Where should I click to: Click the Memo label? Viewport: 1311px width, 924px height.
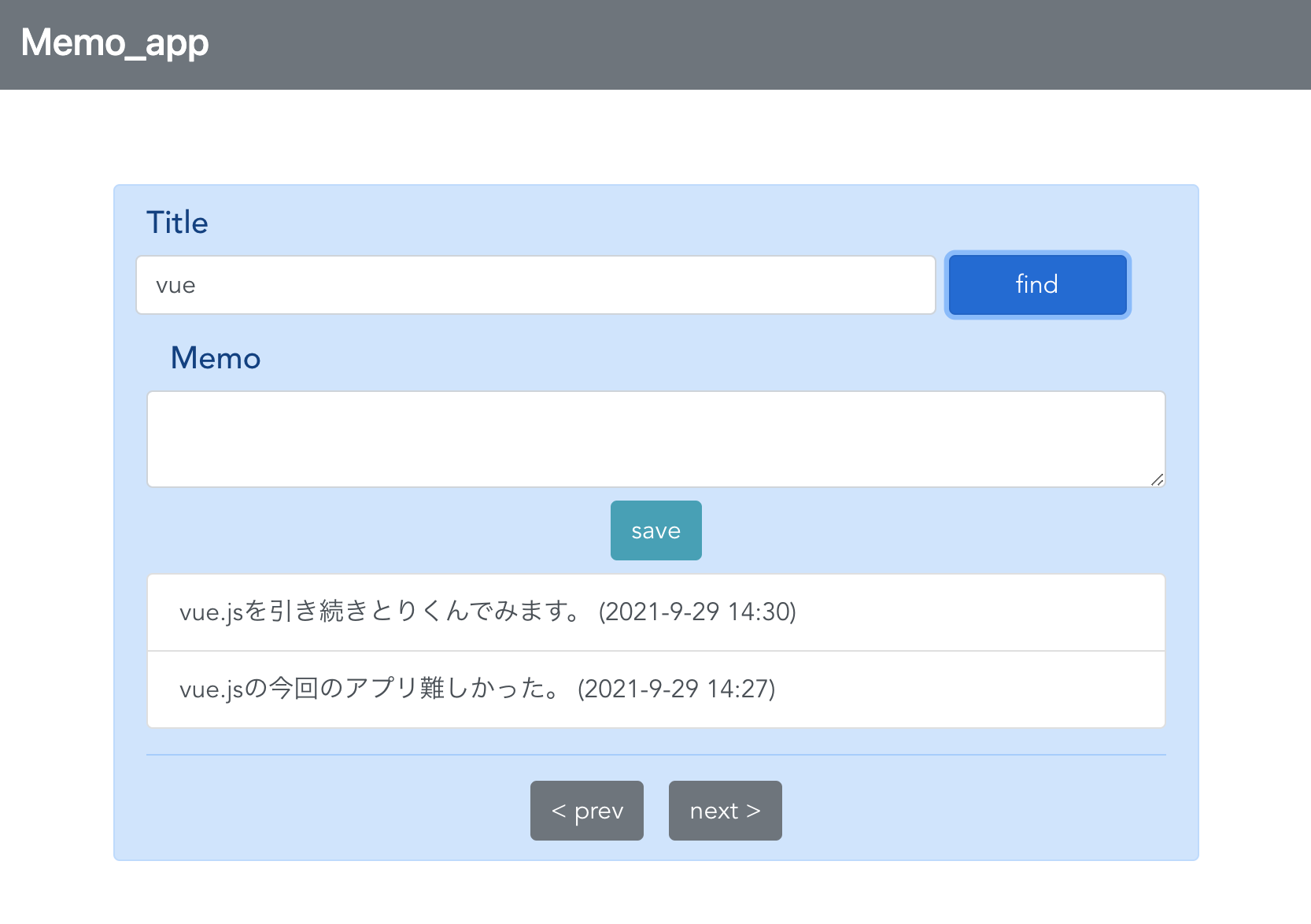(216, 358)
